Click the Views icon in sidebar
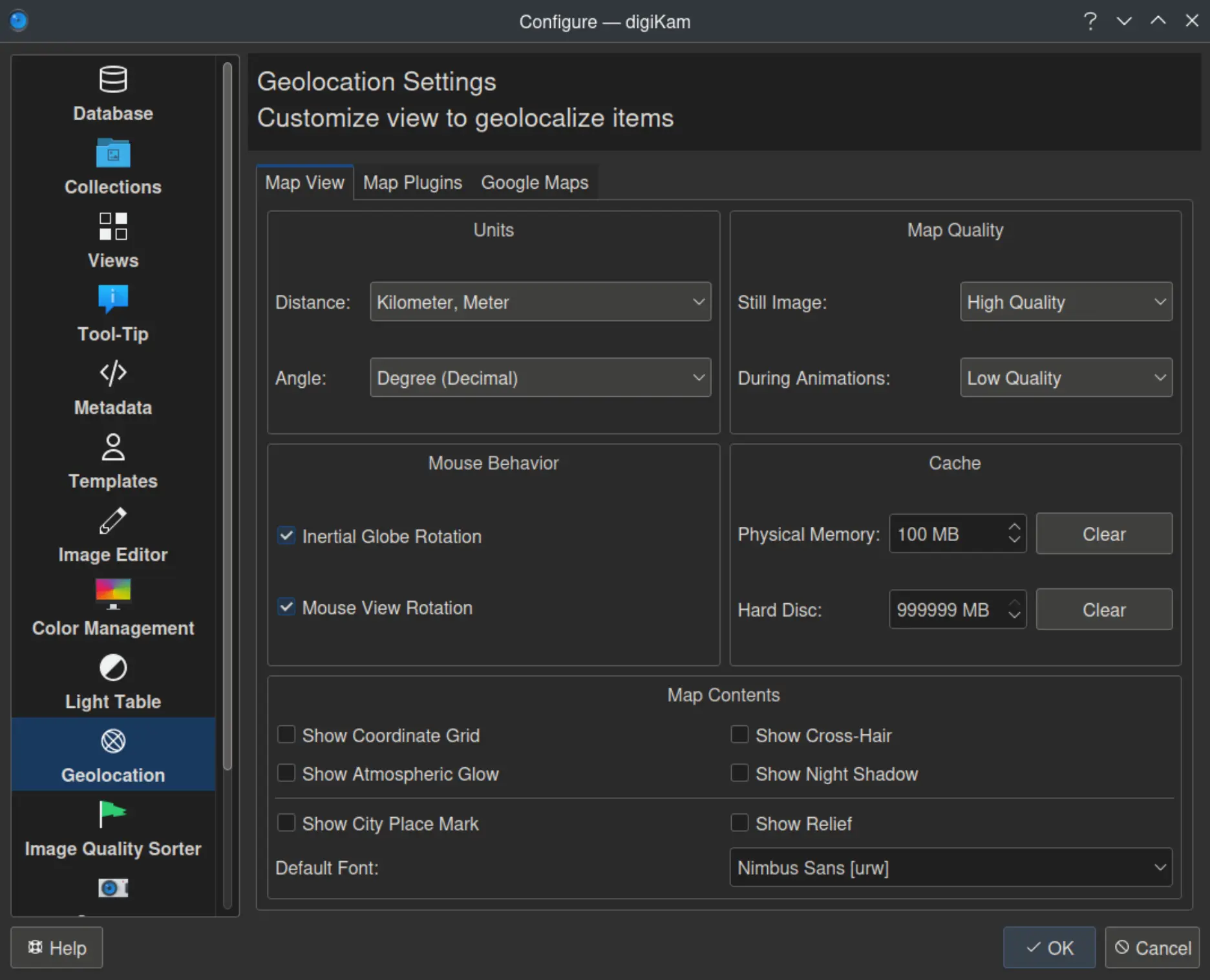1210x980 pixels. click(x=112, y=226)
